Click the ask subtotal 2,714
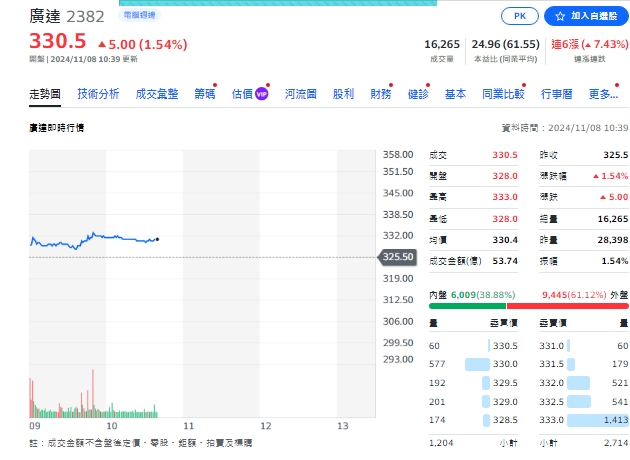The width and height of the screenshot is (630, 460). tap(616, 443)
